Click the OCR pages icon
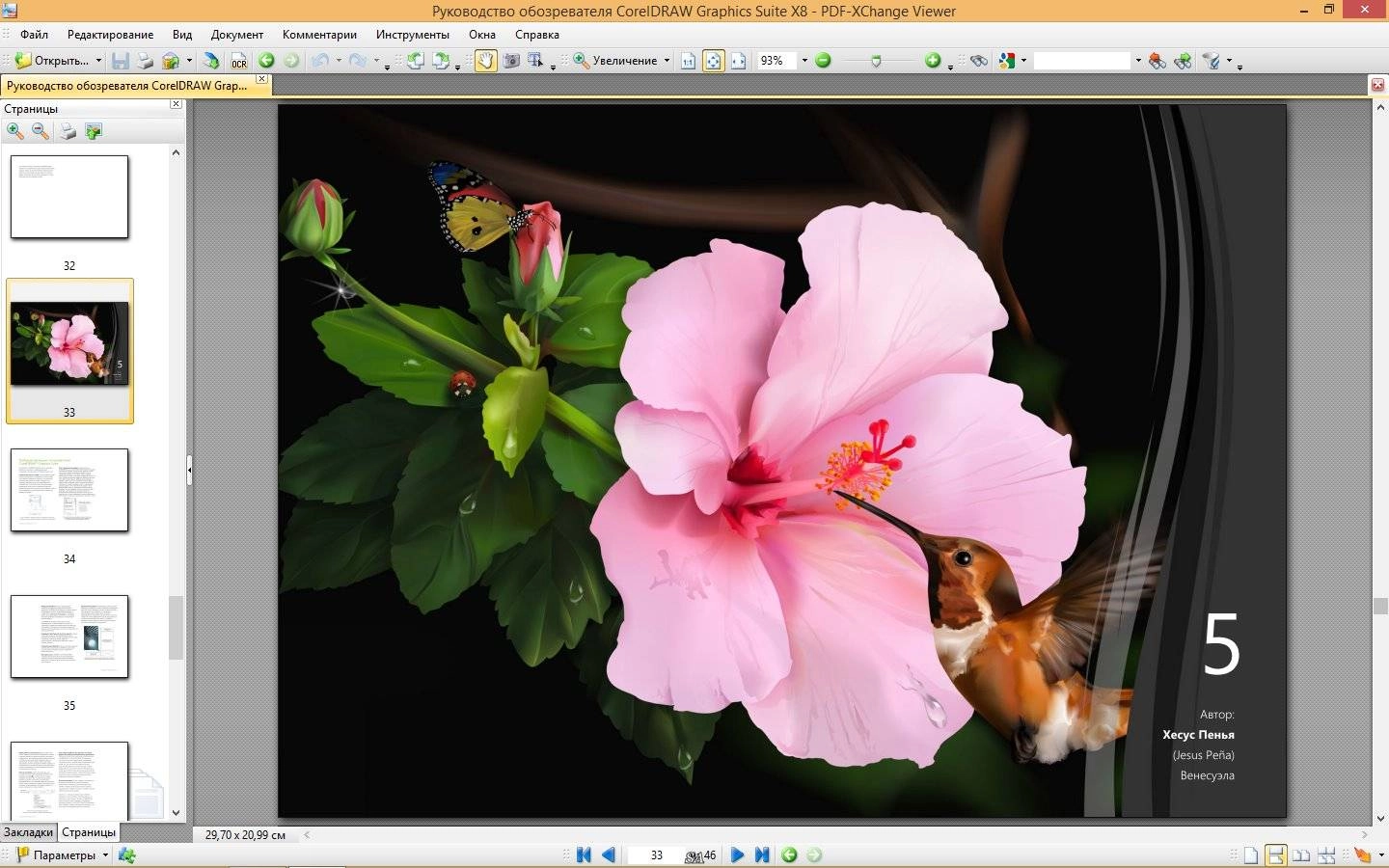Image resolution: width=1389 pixels, height=868 pixels. tap(238, 61)
